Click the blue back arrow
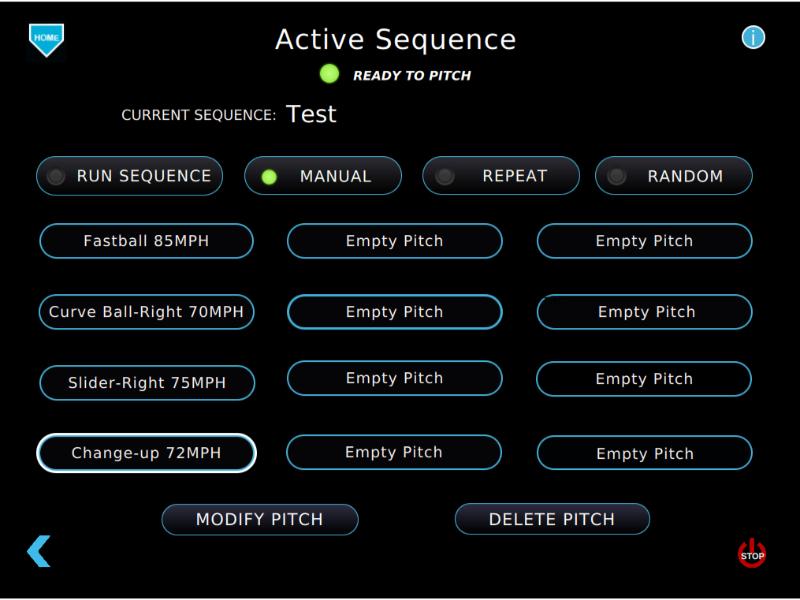The height and width of the screenshot is (600, 800). coord(38,551)
